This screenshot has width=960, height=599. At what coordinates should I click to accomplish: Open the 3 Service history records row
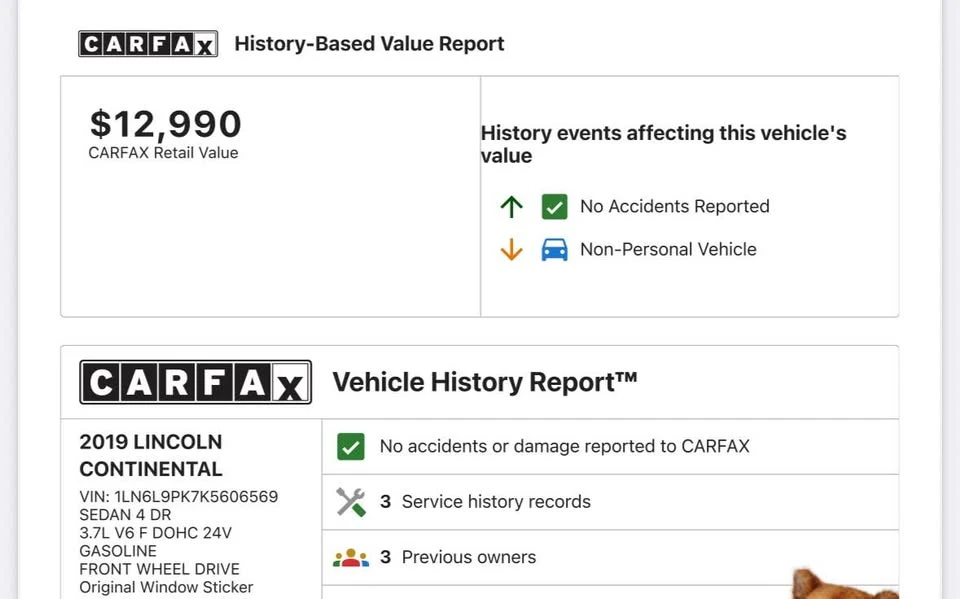pyautogui.click(x=610, y=502)
